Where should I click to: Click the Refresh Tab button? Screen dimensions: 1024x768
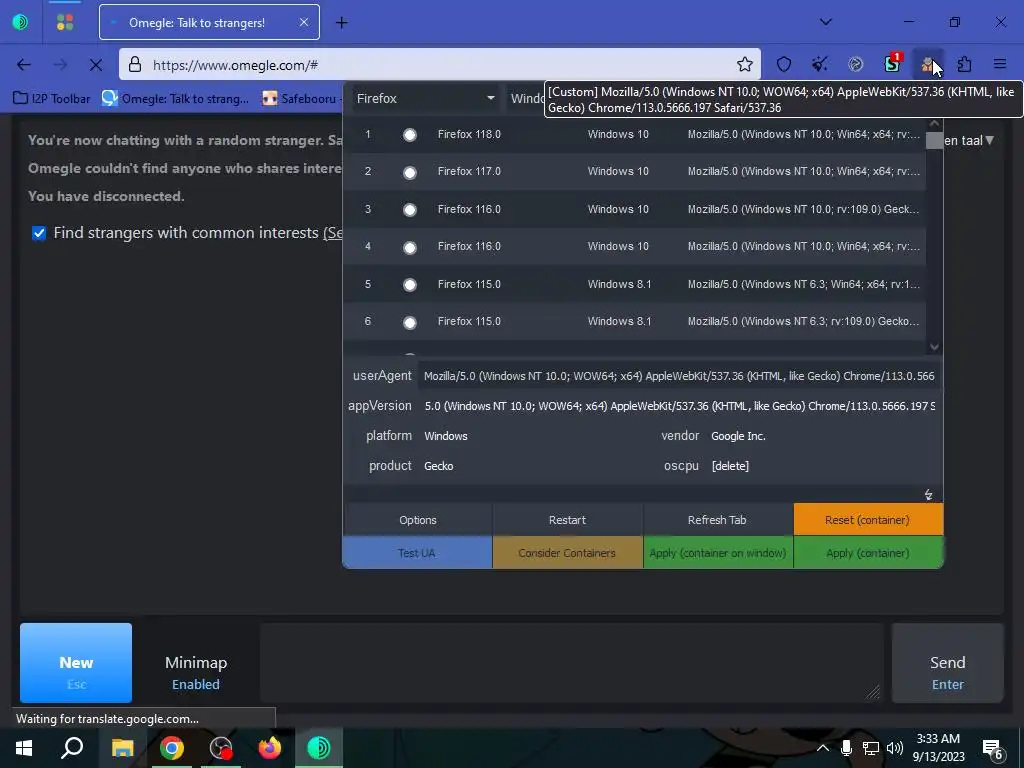coord(717,520)
